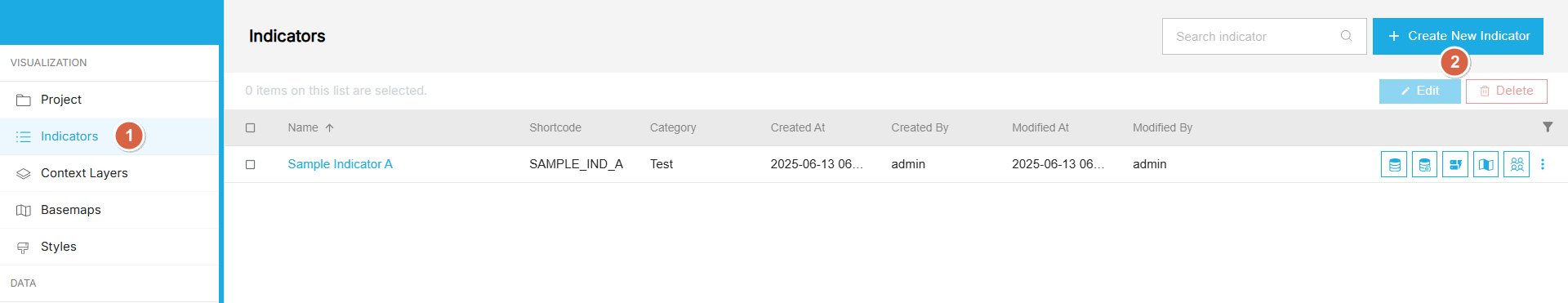Click the filter funnel icon in table header
Viewport: 1568px width, 303px height.
(1548, 127)
